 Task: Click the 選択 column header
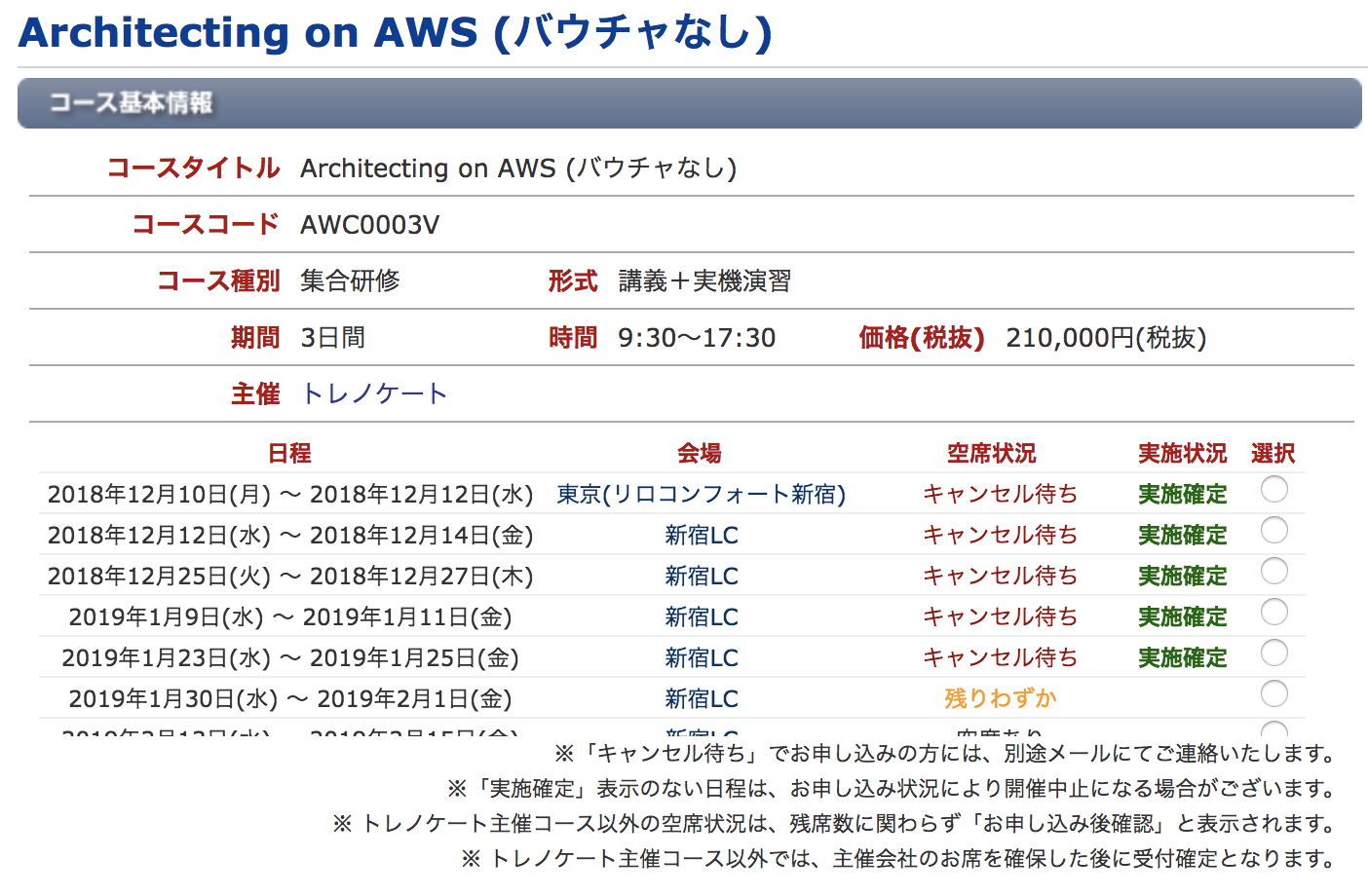coord(1273,453)
